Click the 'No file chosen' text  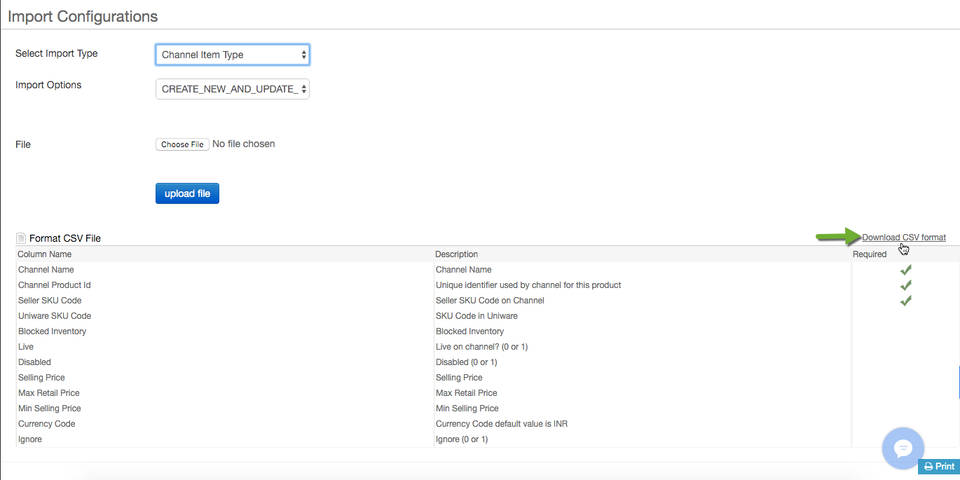[244, 144]
